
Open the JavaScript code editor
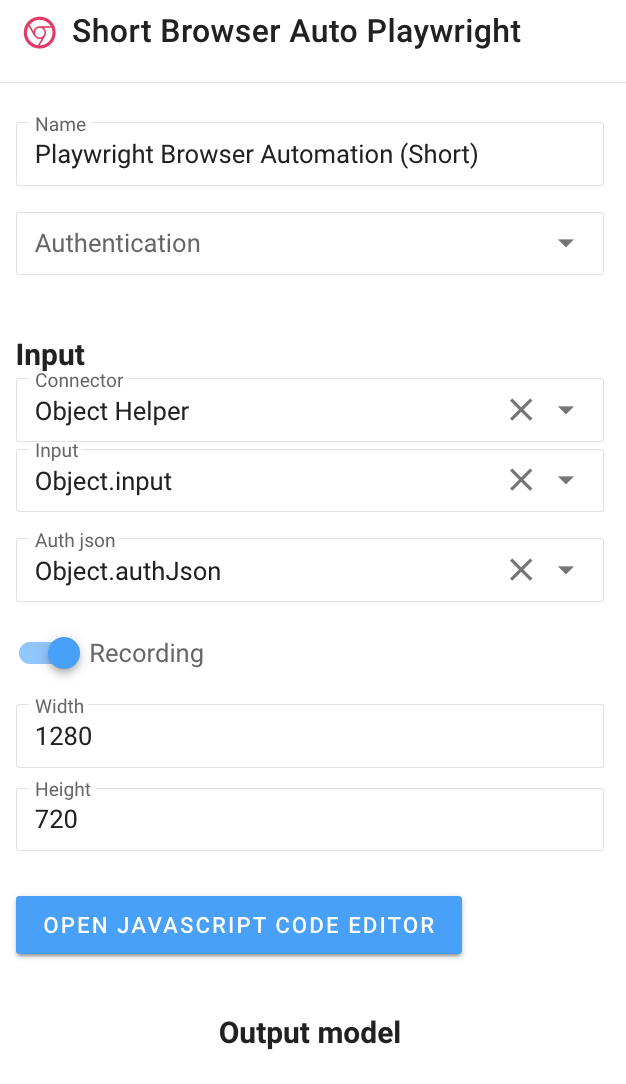238,925
